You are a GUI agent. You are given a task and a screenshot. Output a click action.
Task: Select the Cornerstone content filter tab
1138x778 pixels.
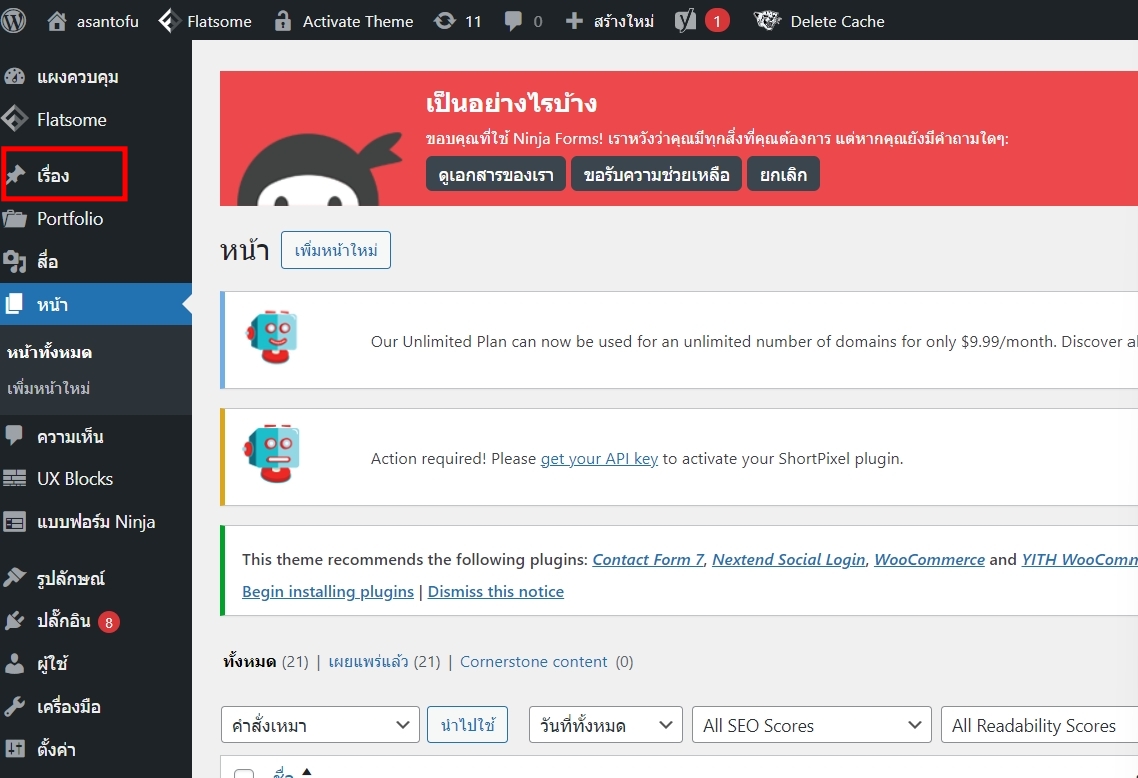pos(533,661)
